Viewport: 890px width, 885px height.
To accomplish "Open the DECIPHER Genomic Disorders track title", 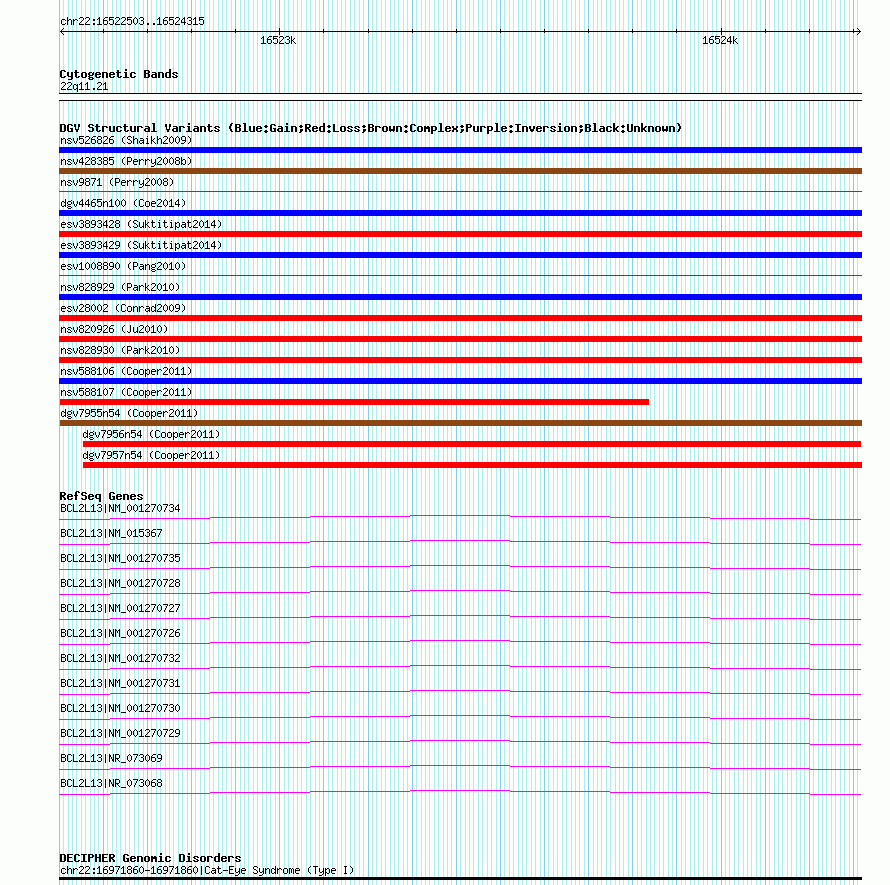I will pyautogui.click(x=150, y=858).
